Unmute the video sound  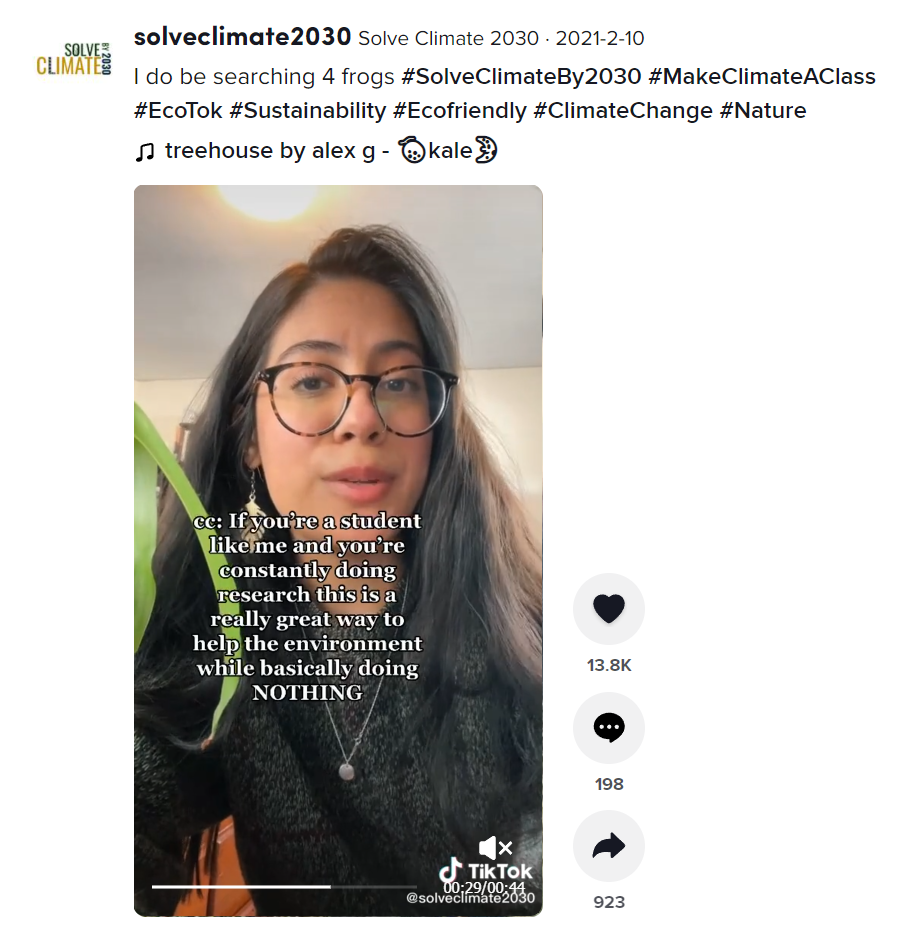point(495,848)
